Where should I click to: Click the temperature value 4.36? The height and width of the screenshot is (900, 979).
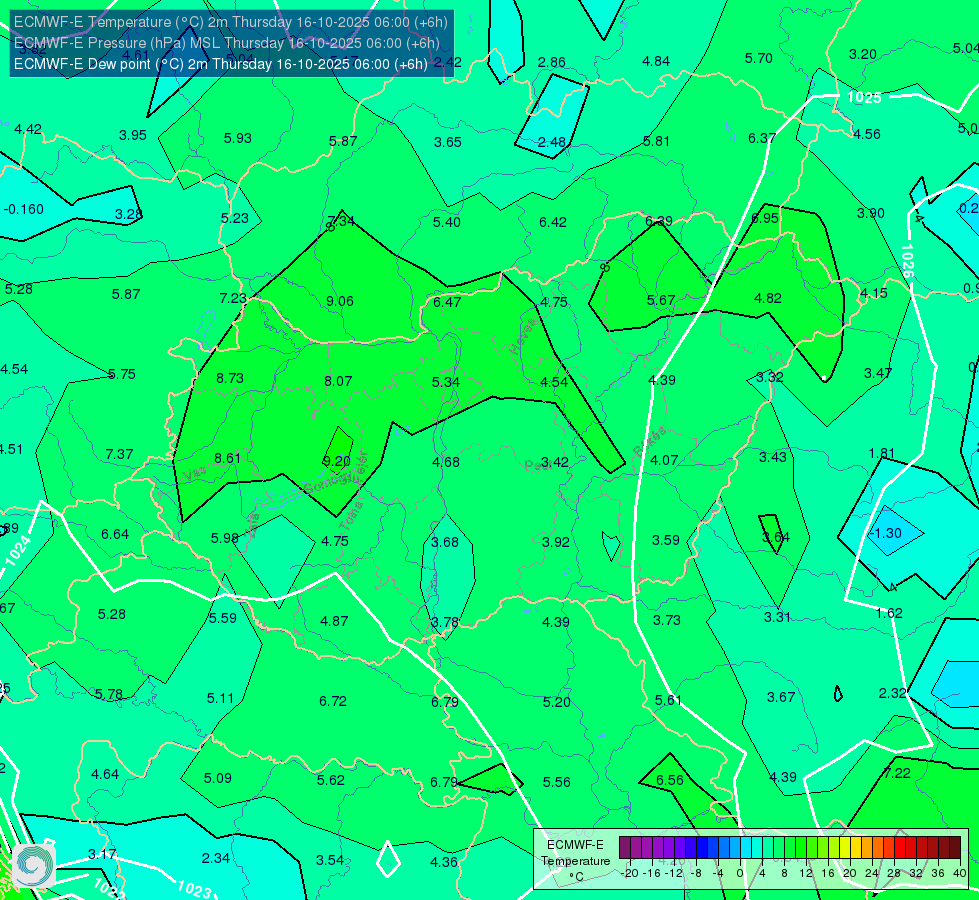444,863
